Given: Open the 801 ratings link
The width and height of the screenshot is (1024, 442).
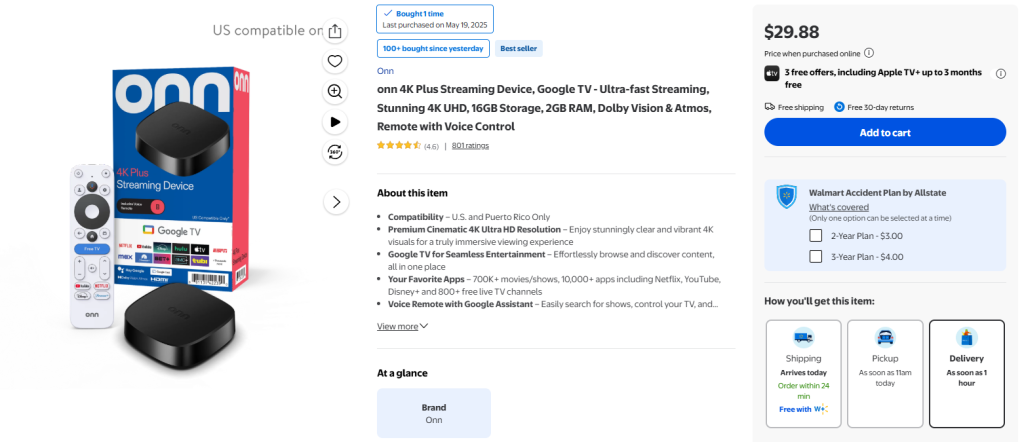Looking at the screenshot, I should tap(470, 146).
